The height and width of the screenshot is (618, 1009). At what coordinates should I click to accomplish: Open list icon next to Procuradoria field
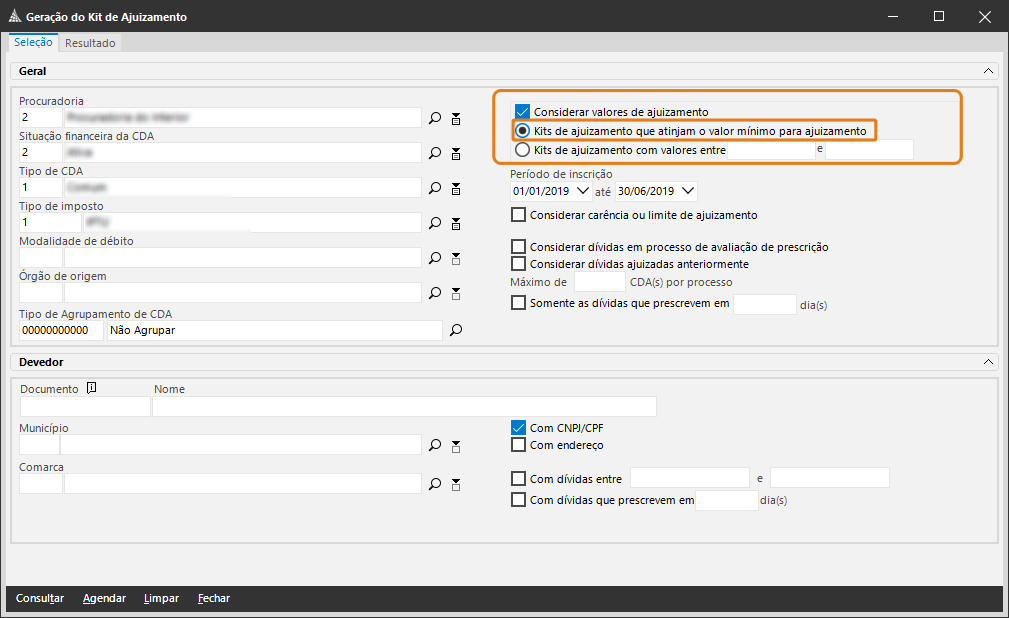point(456,118)
